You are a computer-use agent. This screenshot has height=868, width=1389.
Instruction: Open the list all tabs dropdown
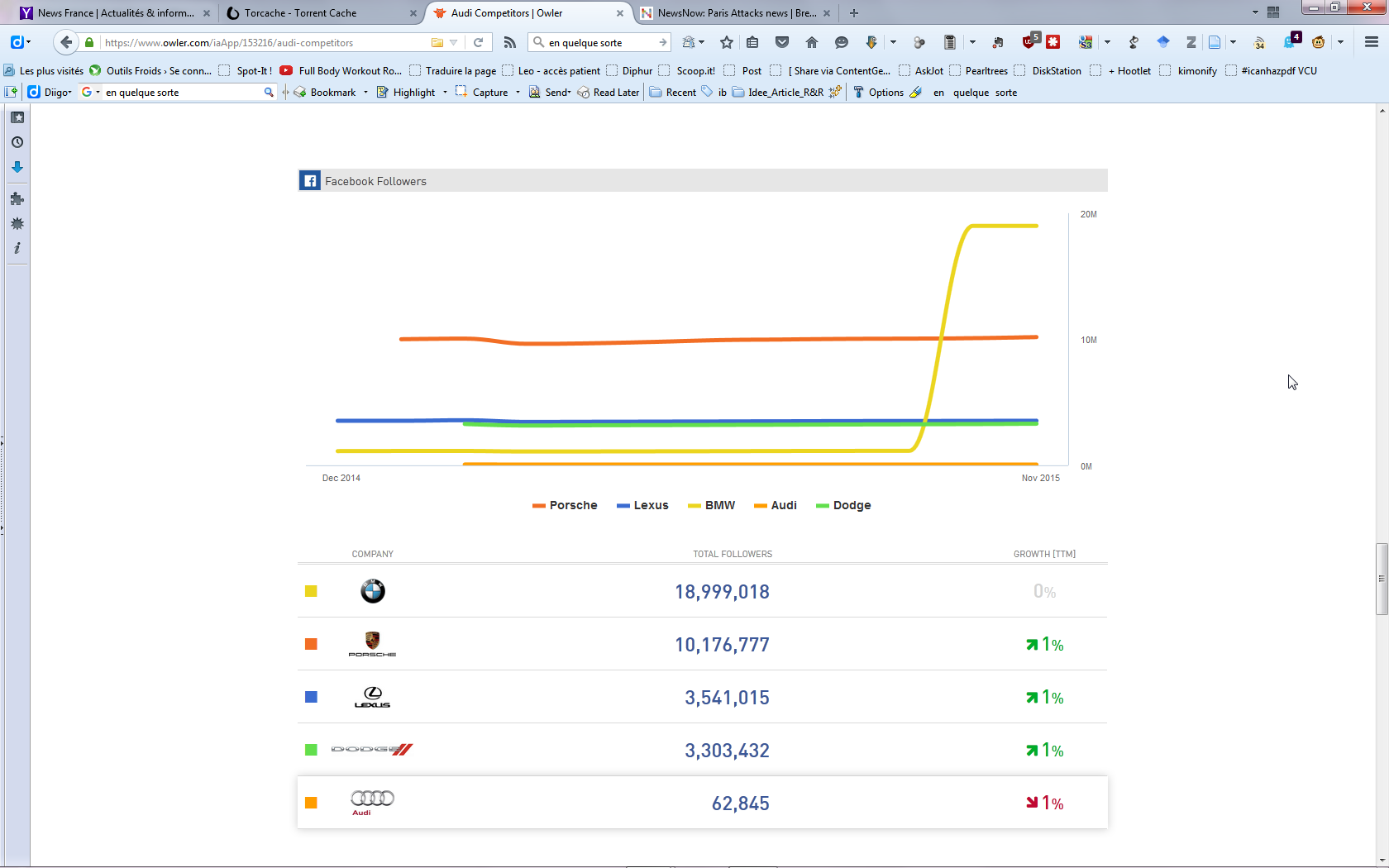pyautogui.click(x=1255, y=12)
